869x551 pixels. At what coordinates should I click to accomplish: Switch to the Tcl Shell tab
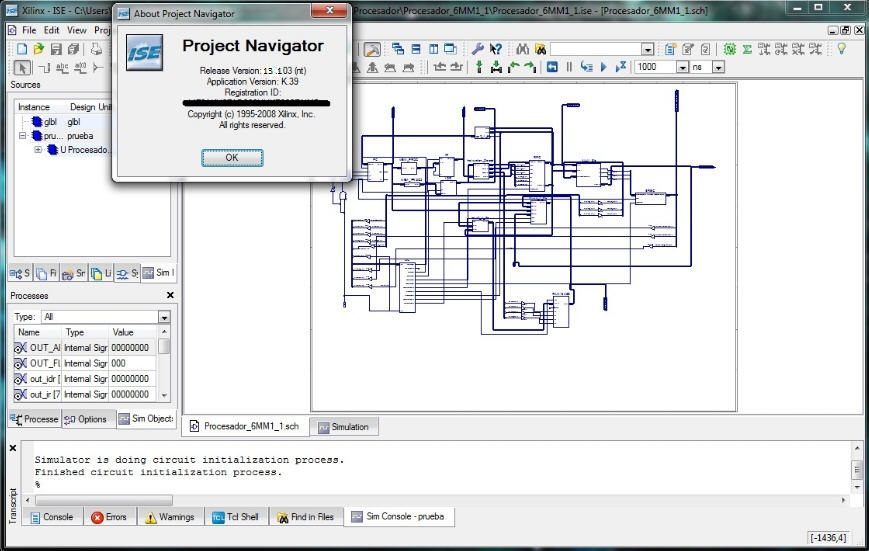(235, 517)
